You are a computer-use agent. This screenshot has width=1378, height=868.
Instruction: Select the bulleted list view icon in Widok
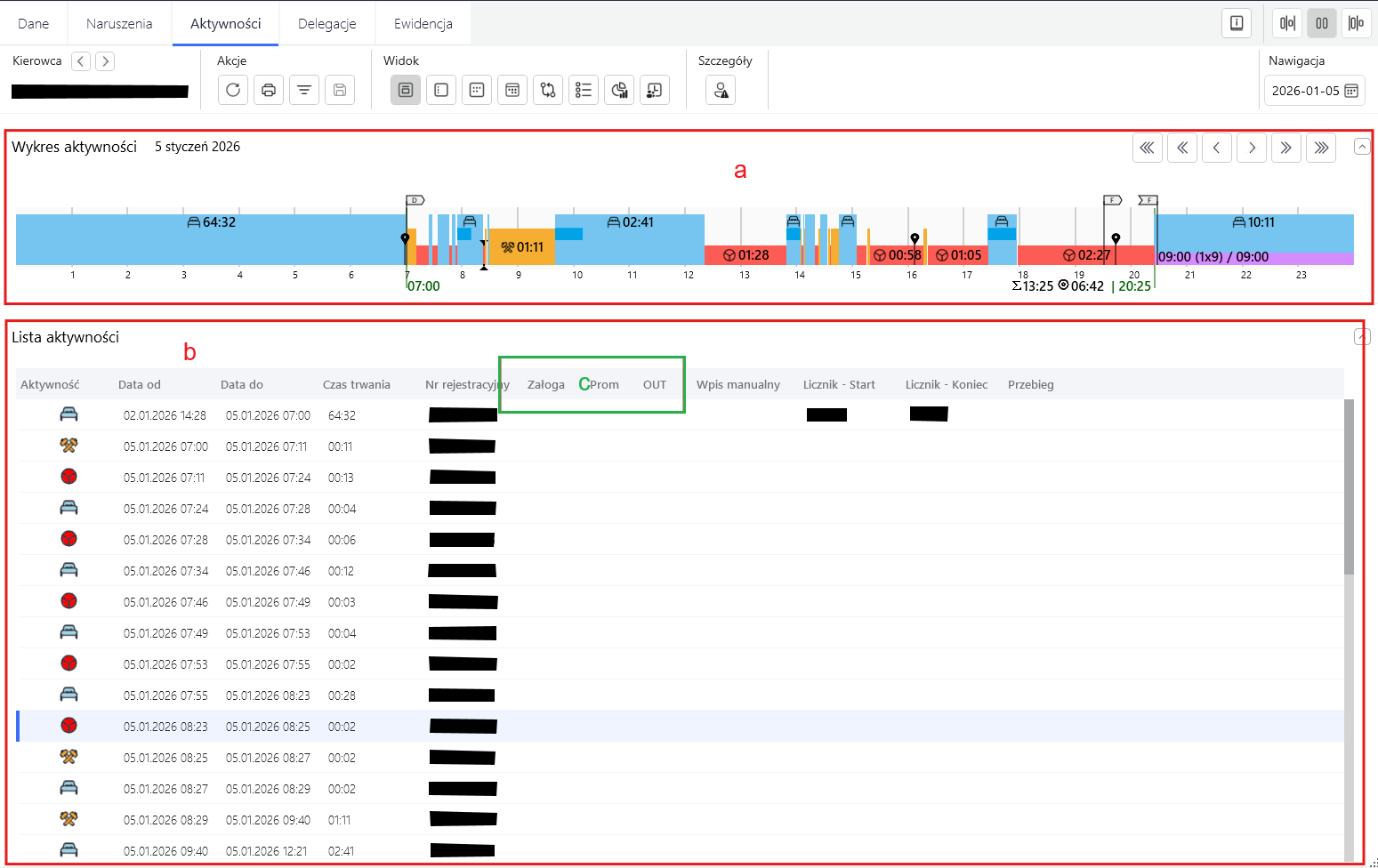(x=584, y=90)
